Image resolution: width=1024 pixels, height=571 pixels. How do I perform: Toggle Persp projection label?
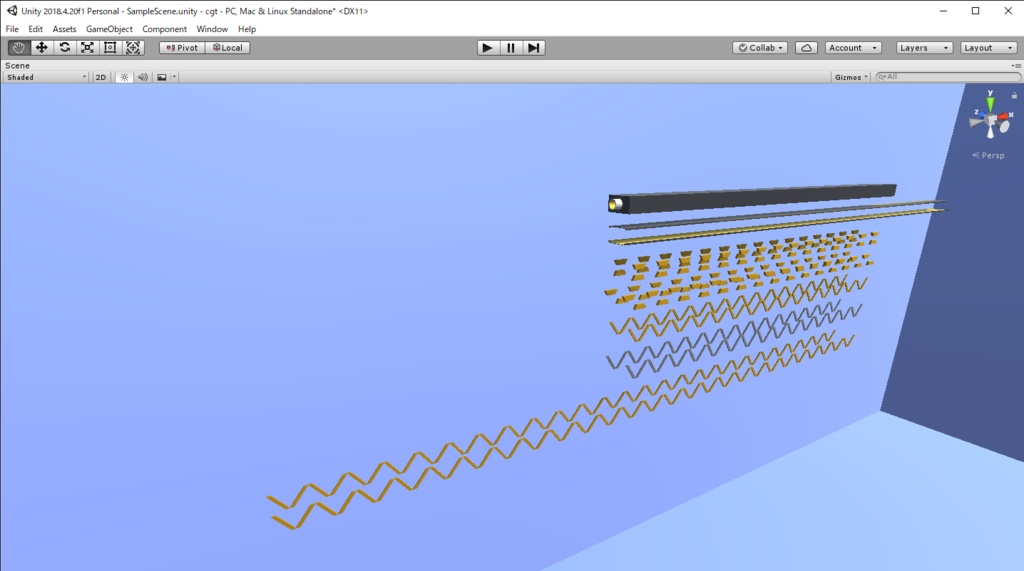click(989, 155)
